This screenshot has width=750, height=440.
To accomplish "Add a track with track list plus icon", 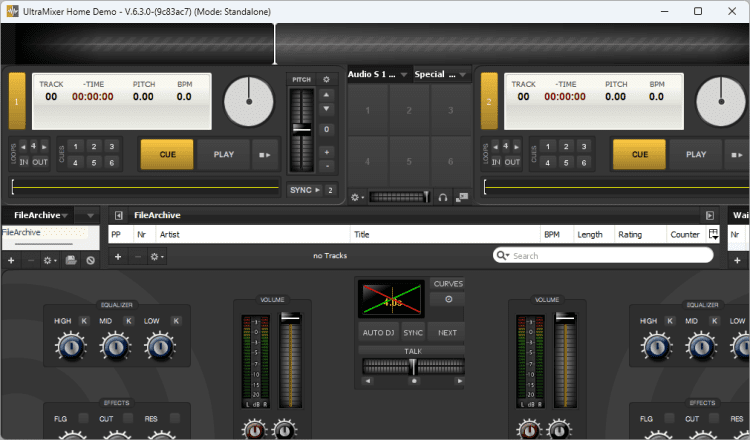I will point(118,257).
